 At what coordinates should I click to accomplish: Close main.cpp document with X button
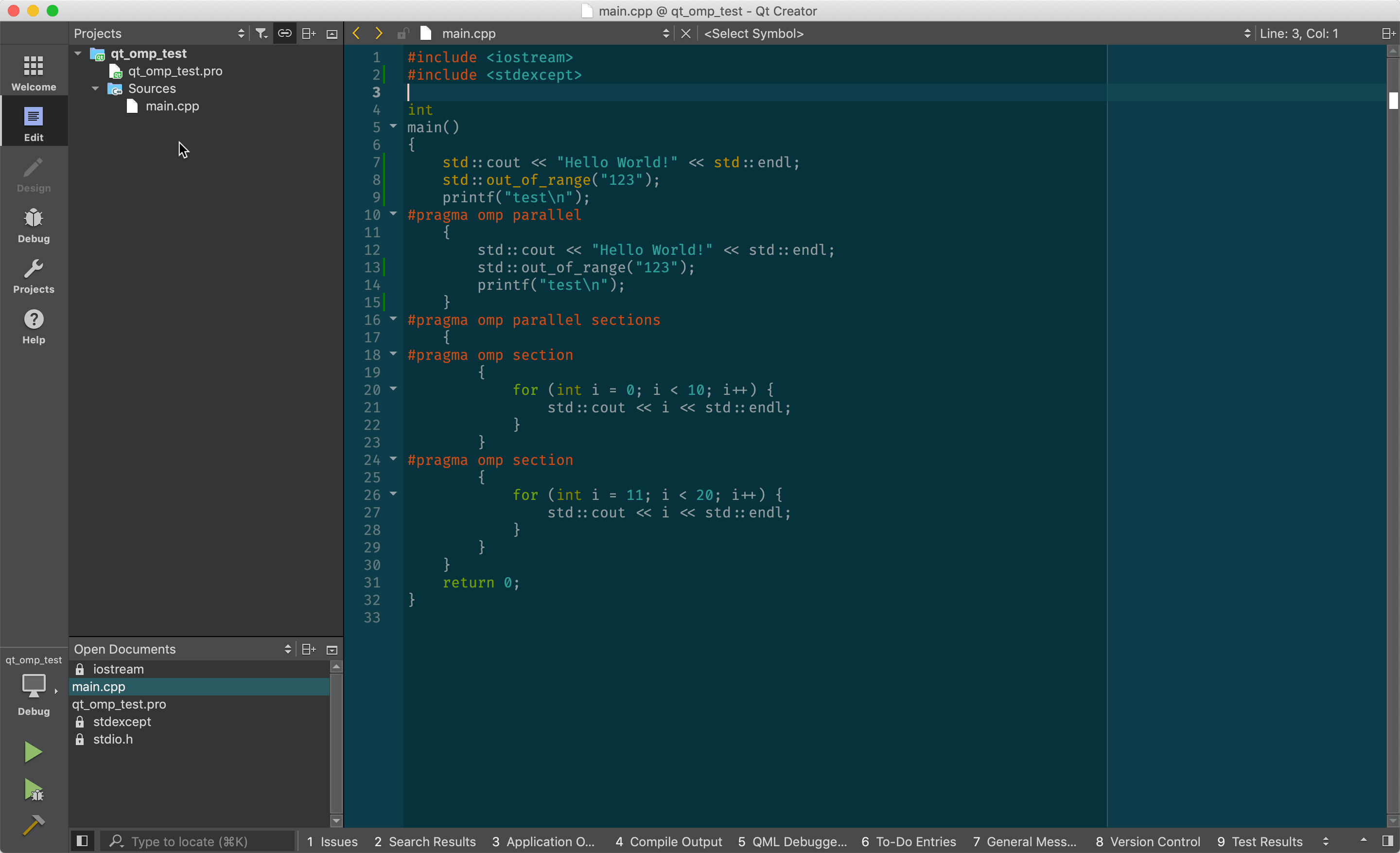686,34
